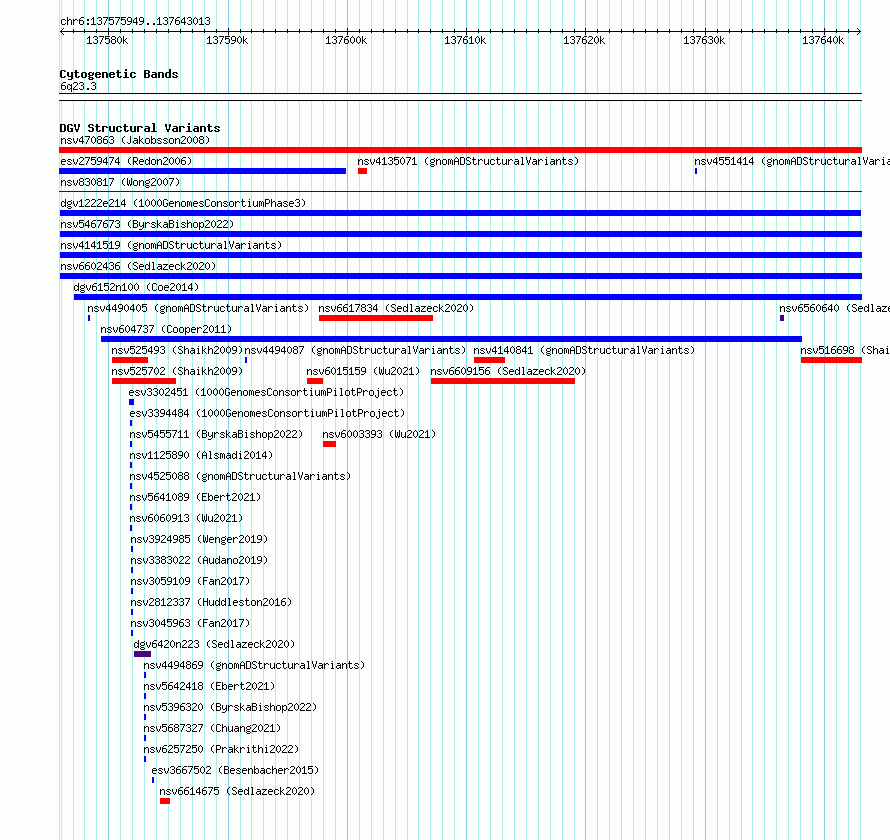Screen dimensions: 890x840
Task: Click the DGV Structural Variants track title
Action: coord(140,128)
